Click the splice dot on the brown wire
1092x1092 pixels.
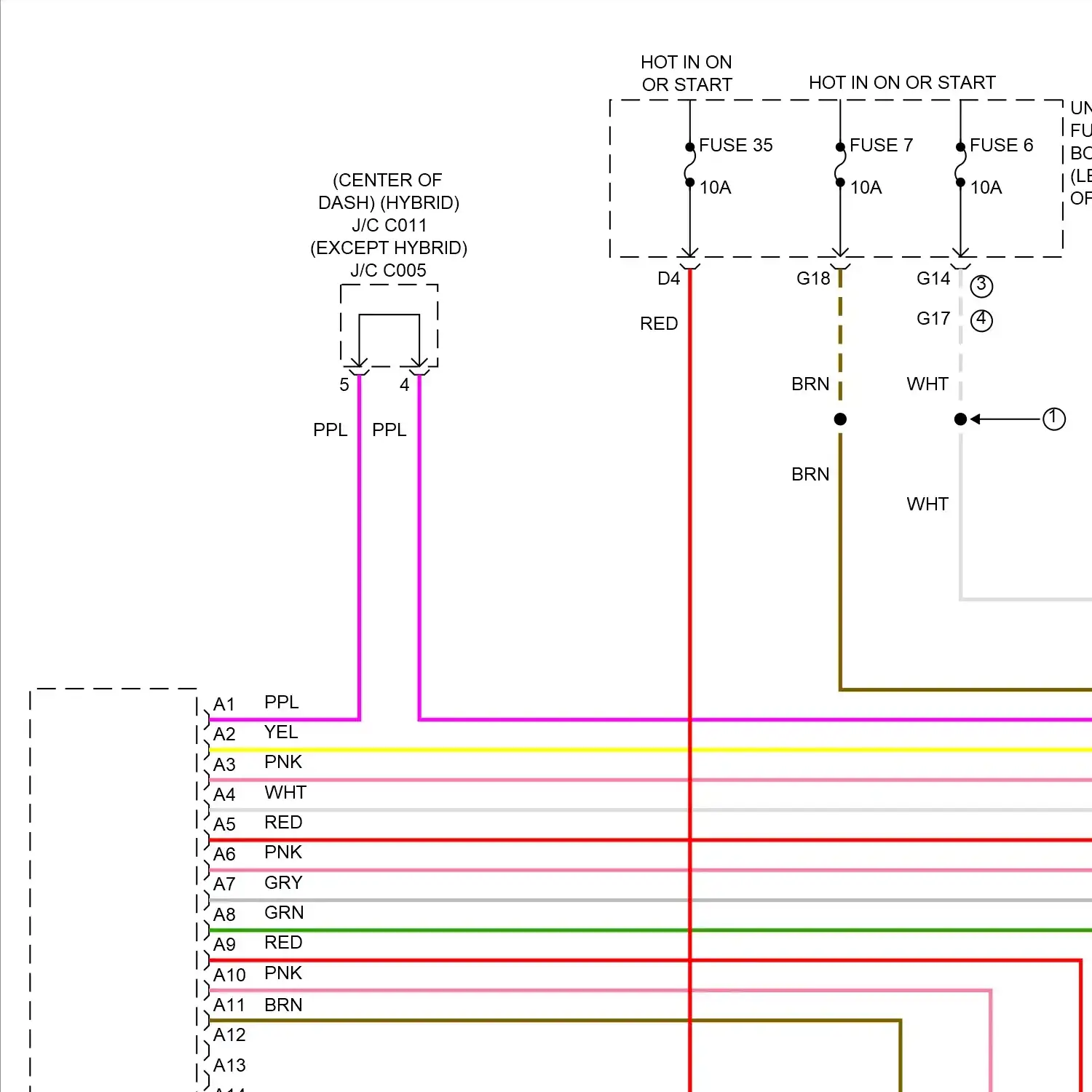coord(840,419)
